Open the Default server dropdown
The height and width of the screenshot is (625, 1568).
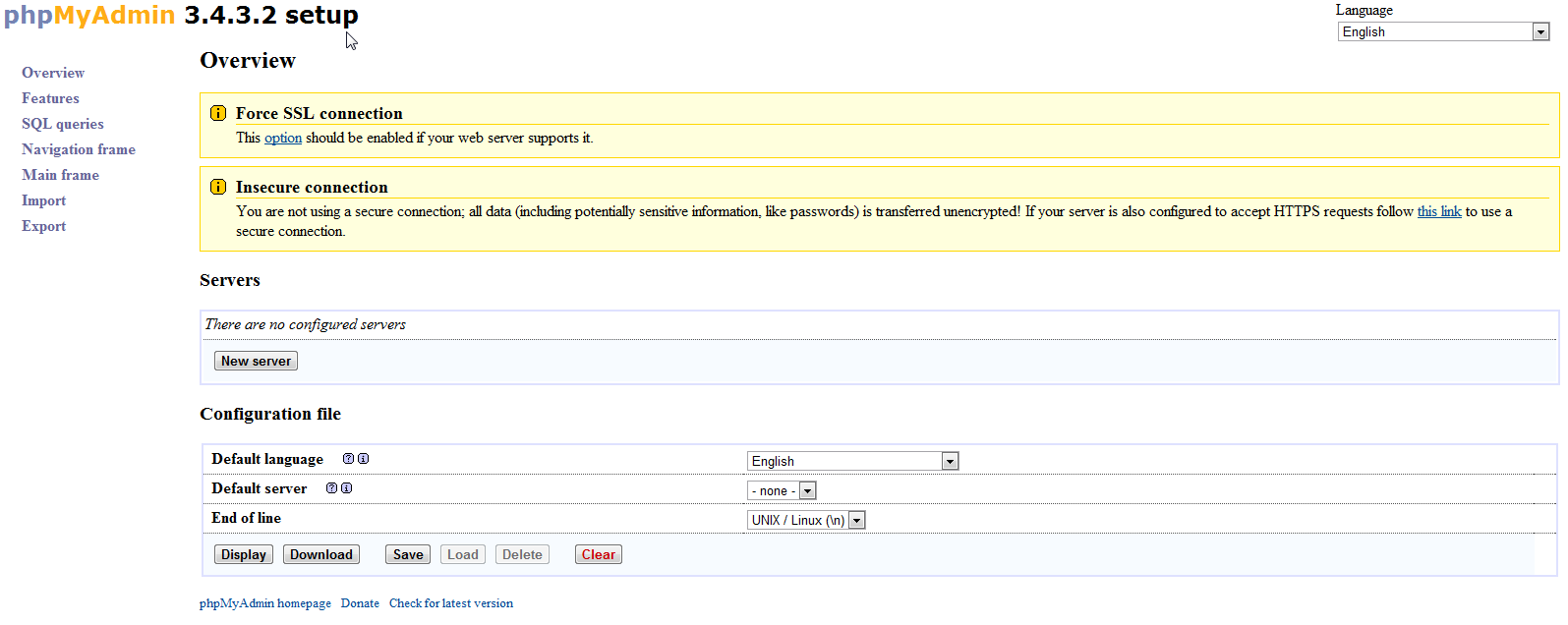pyautogui.click(x=782, y=490)
